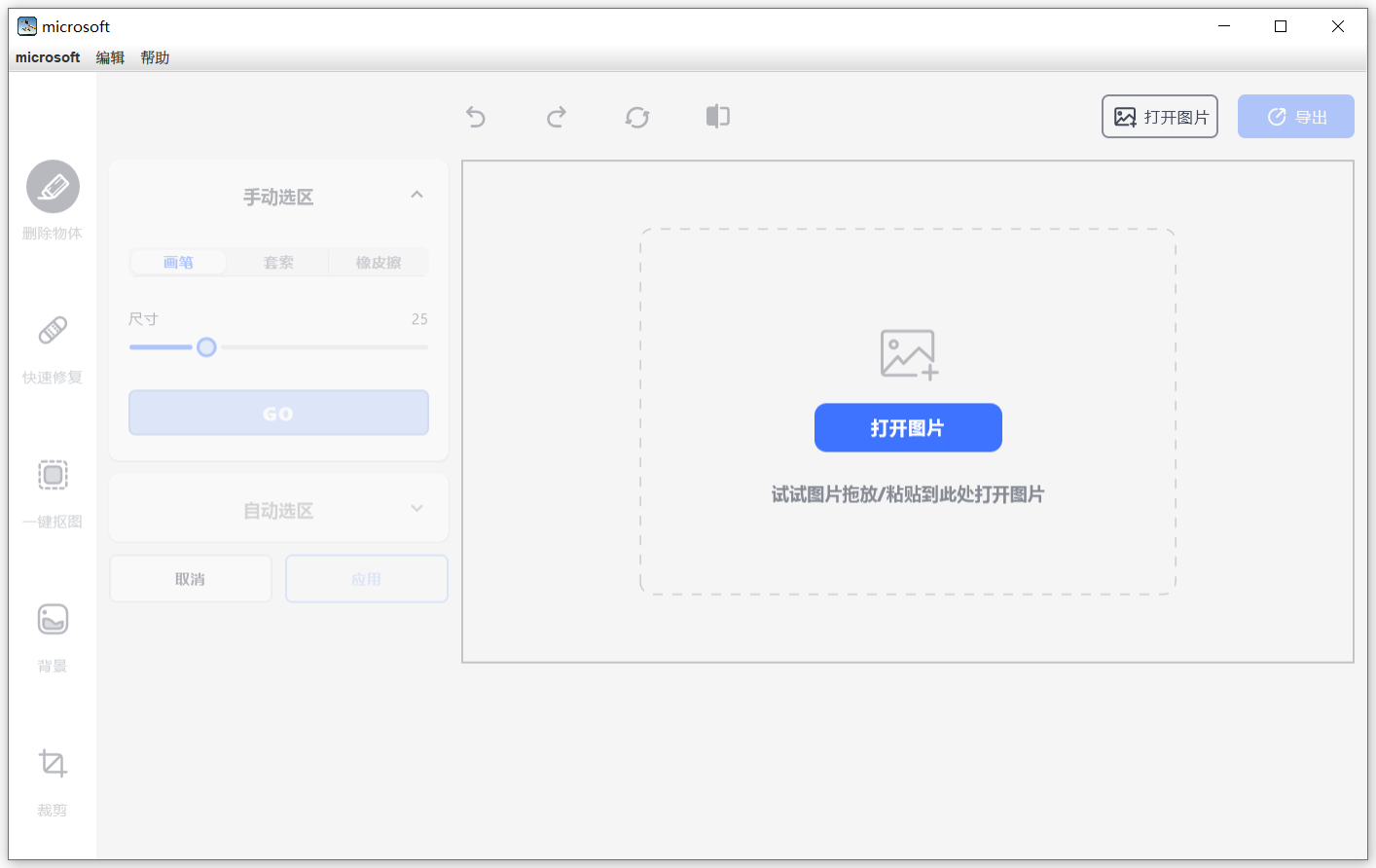The height and width of the screenshot is (868, 1376).
Task: Switch to the 画笔 brush tab
Action: point(178,263)
